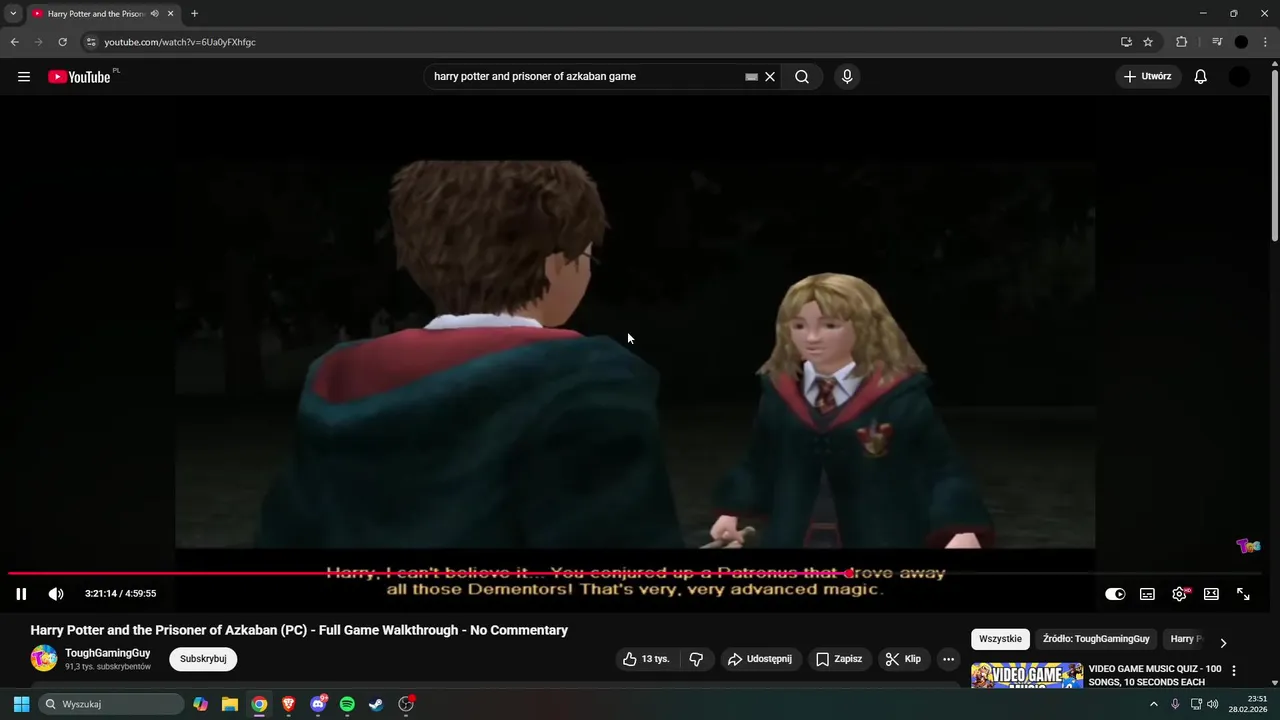Open Discord from the taskbar
The image size is (1280, 720).
click(x=318, y=704)
